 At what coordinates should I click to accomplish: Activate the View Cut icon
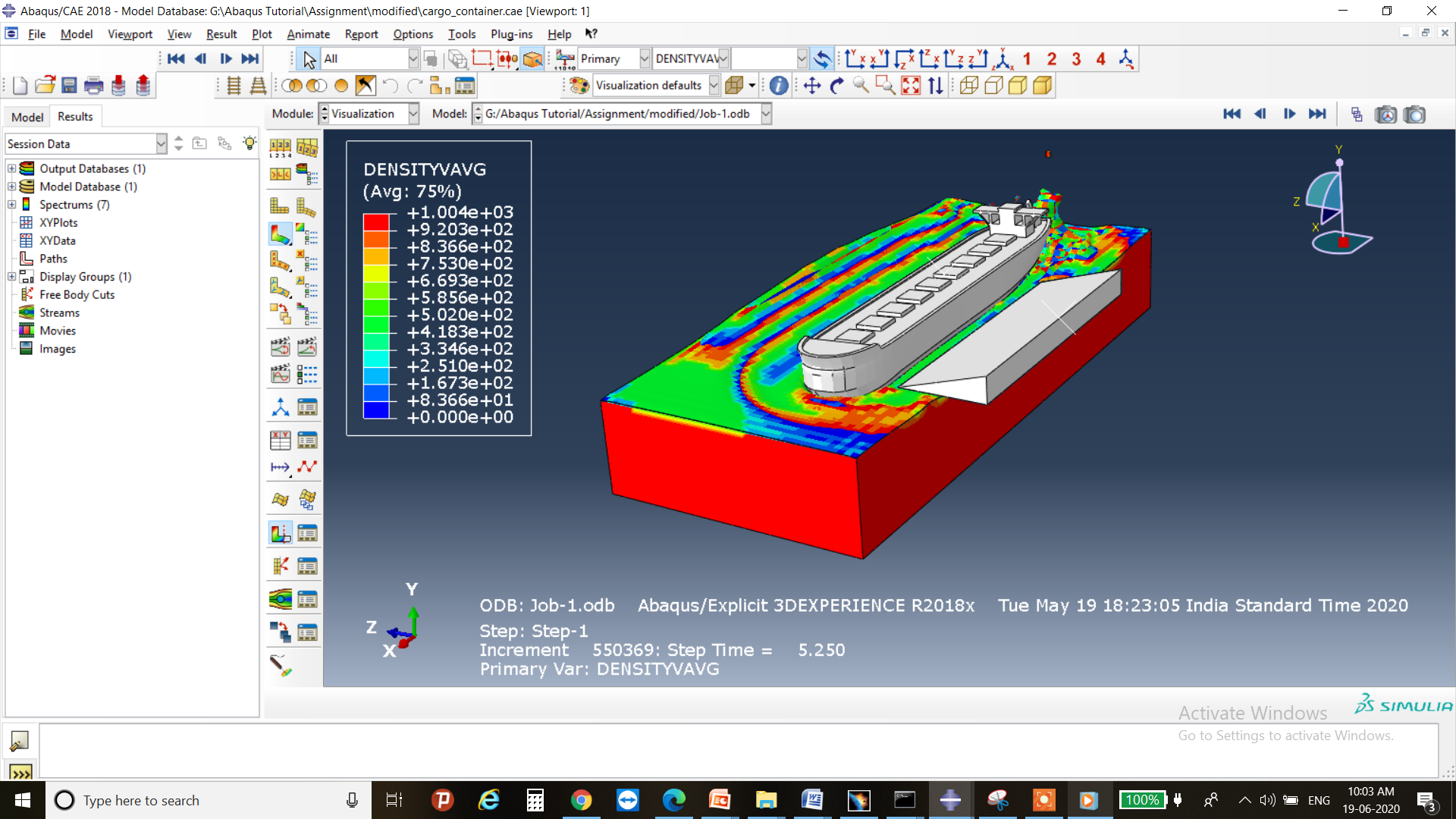[x=280, y=533]
